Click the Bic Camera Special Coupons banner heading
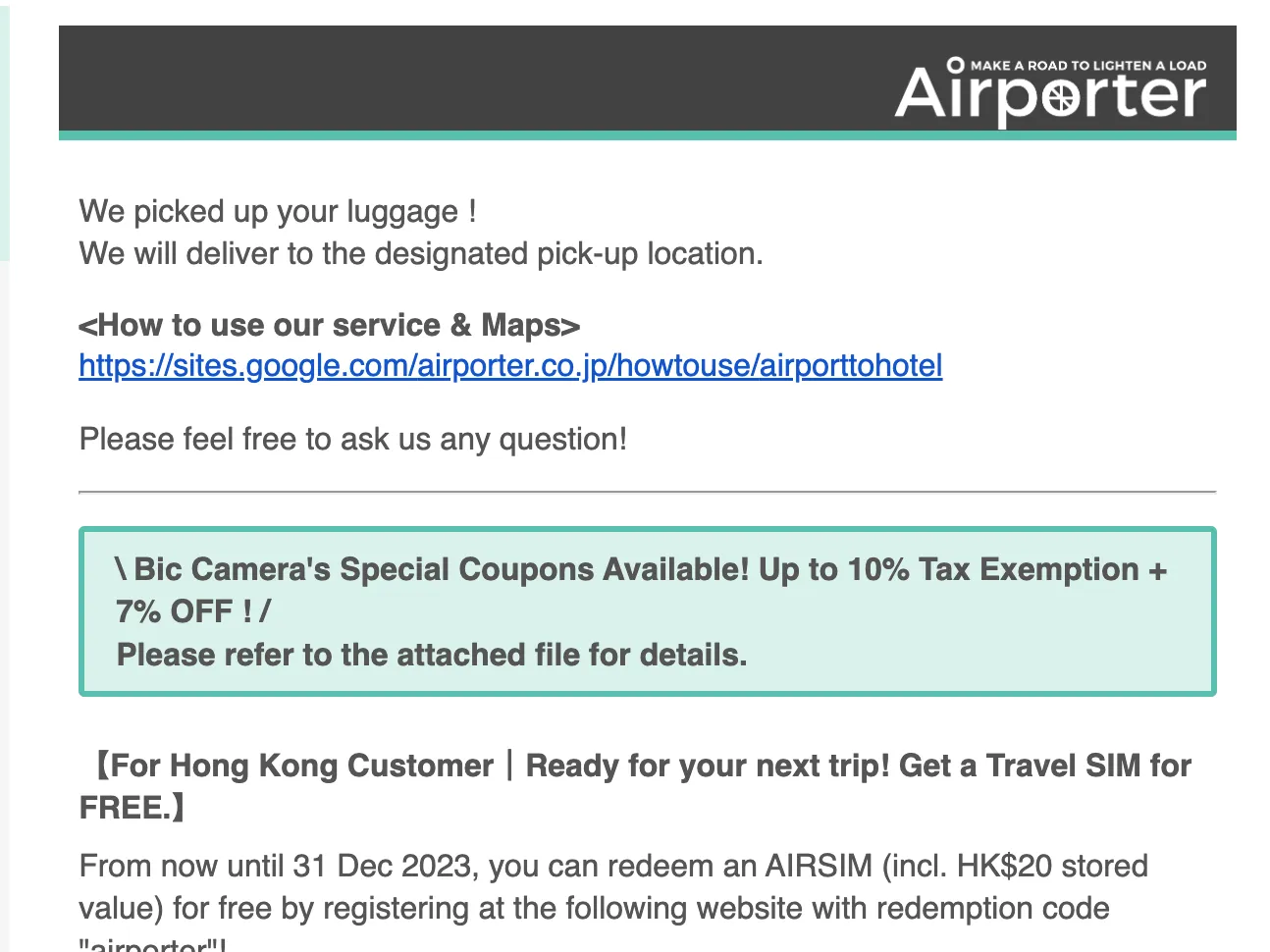Screen dimensions: 1270x952 641,569
